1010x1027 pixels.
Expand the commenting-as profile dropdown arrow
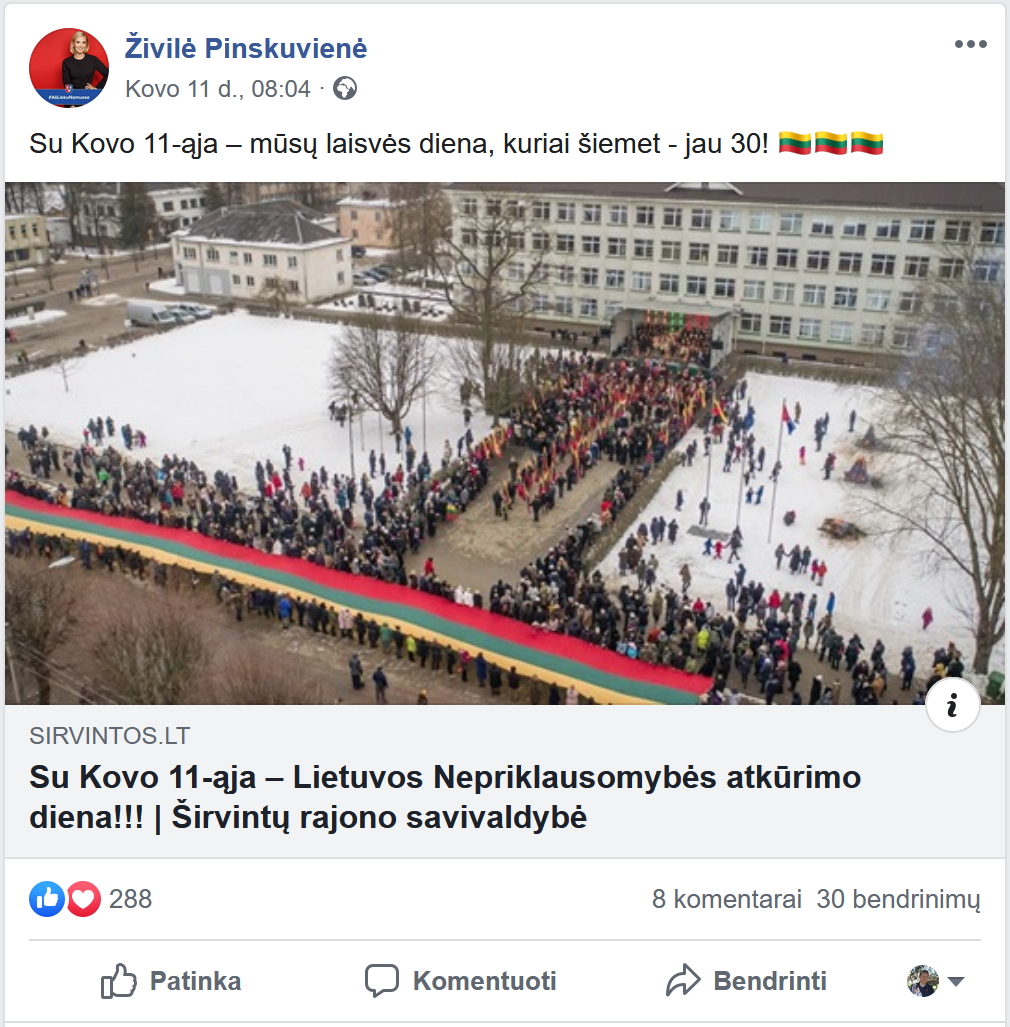(956, 981)
